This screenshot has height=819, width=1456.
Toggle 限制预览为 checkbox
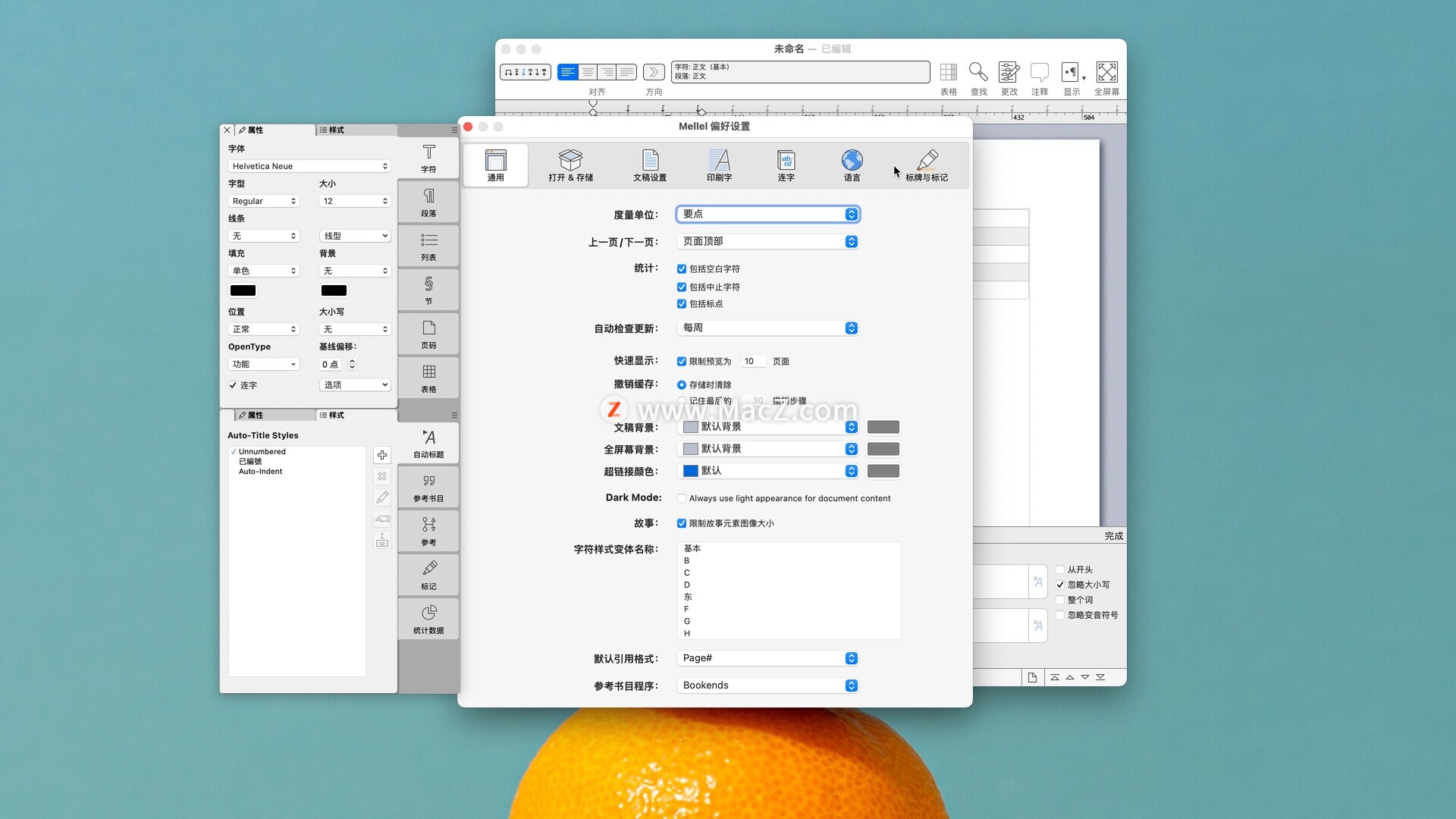682,362
